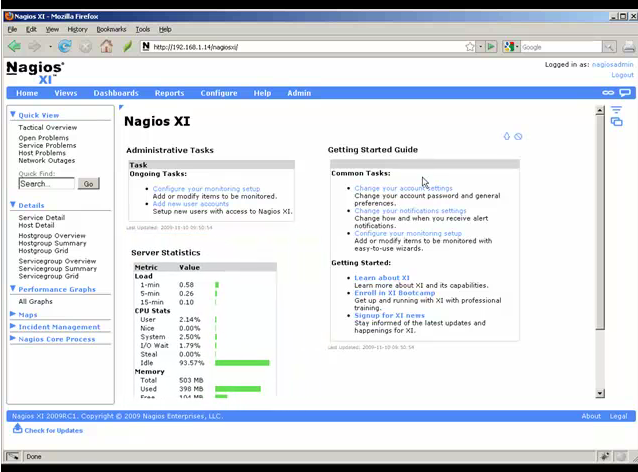Click the Logout link
Viewport: 638px width, 472px height.
click(622, 75)
